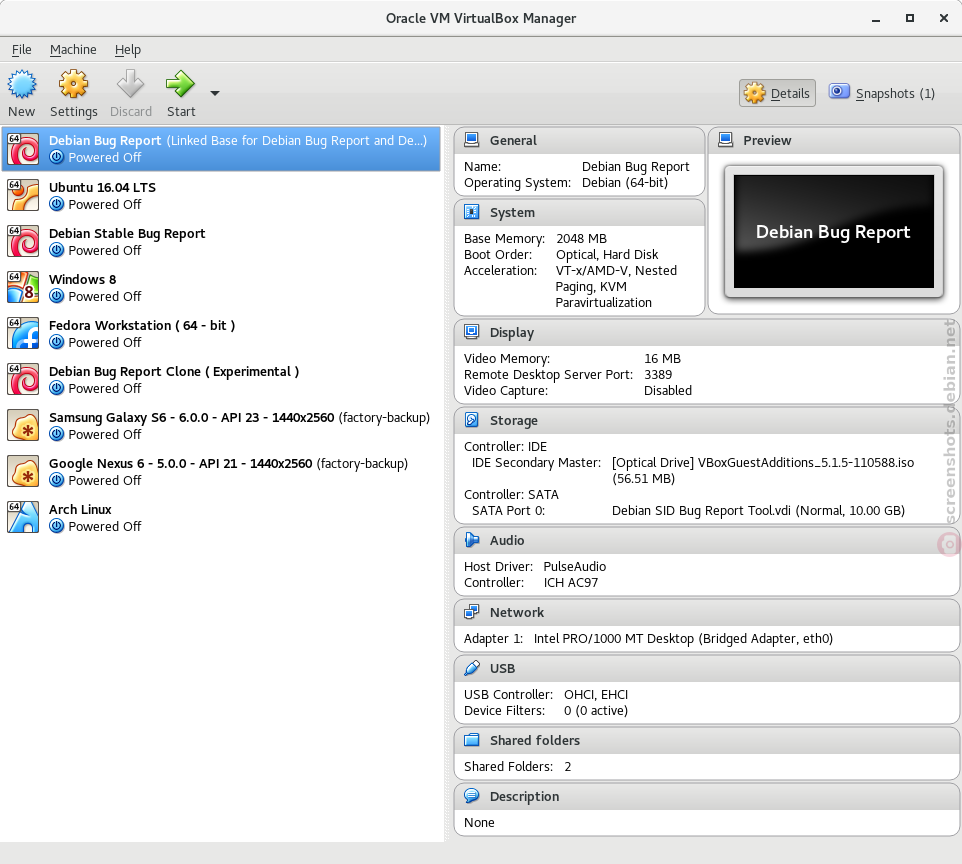Image resolution: width=962 pixels, height=864 pixels.
Task: Open the Network section header link
Action: [x=517, y=612]
